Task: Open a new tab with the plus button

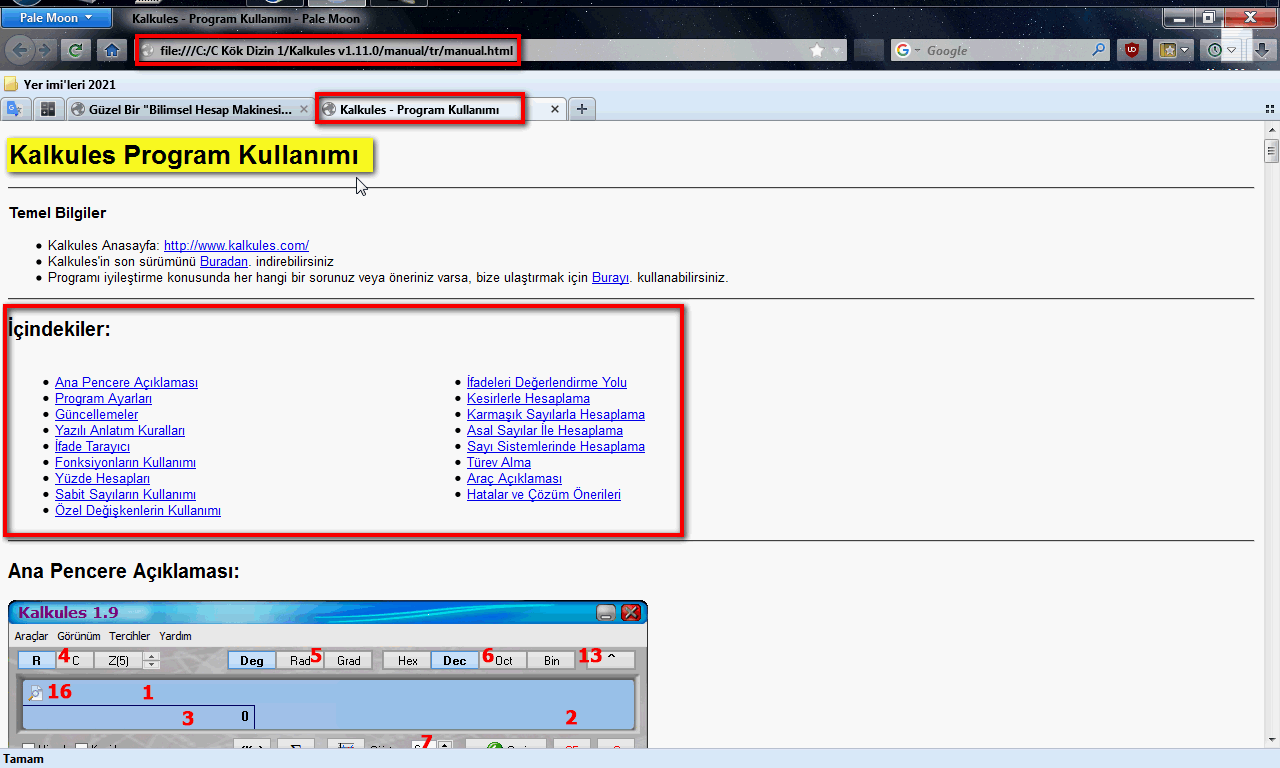Action: tap(582, 109)
